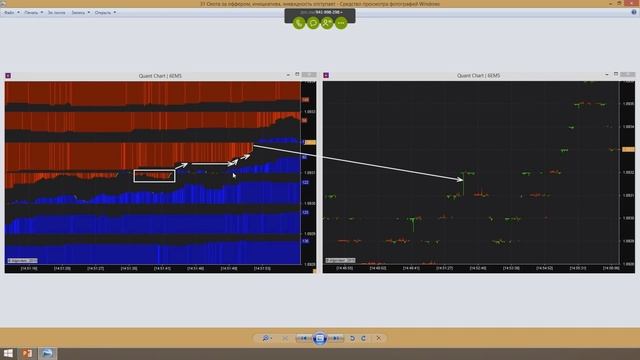Screen dimensions: 640x360
Task: Rotate the photo clockwise
Action: pos(364,338)
